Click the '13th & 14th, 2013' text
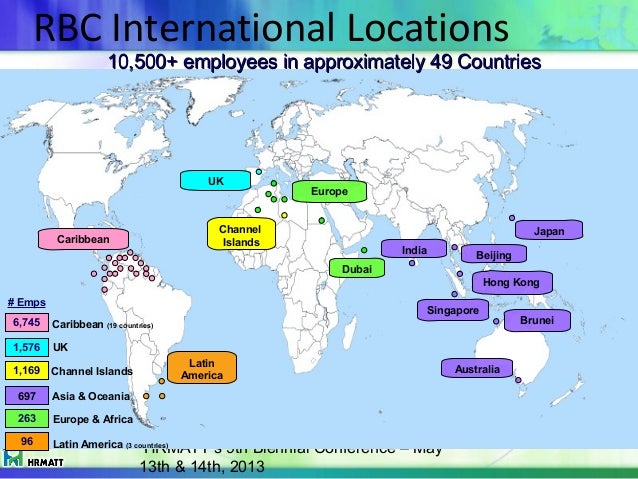The width and height of the screenshot is (638, 479). (202, 466)
